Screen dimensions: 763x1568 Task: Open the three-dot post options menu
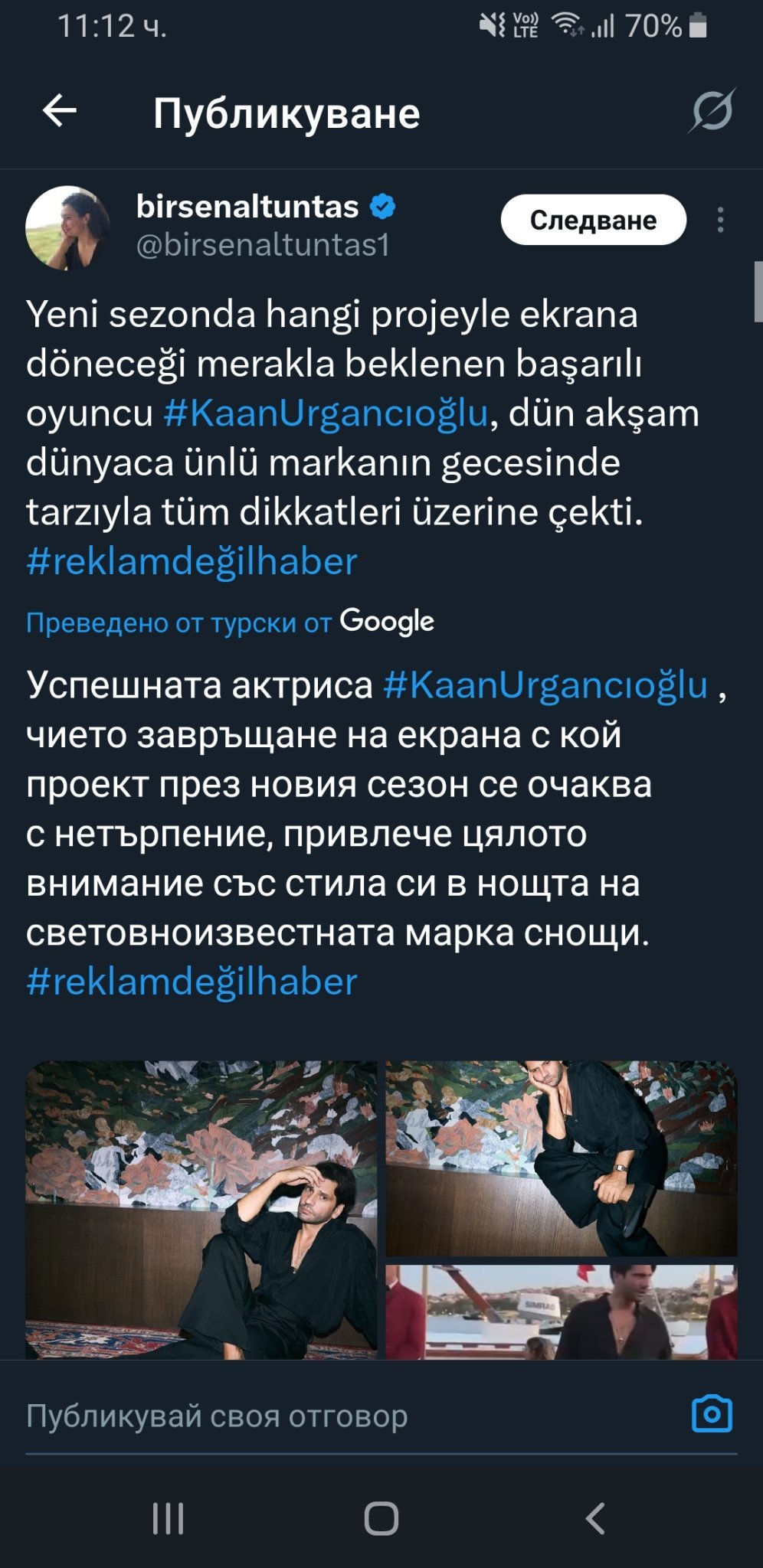tap(720, 220)
